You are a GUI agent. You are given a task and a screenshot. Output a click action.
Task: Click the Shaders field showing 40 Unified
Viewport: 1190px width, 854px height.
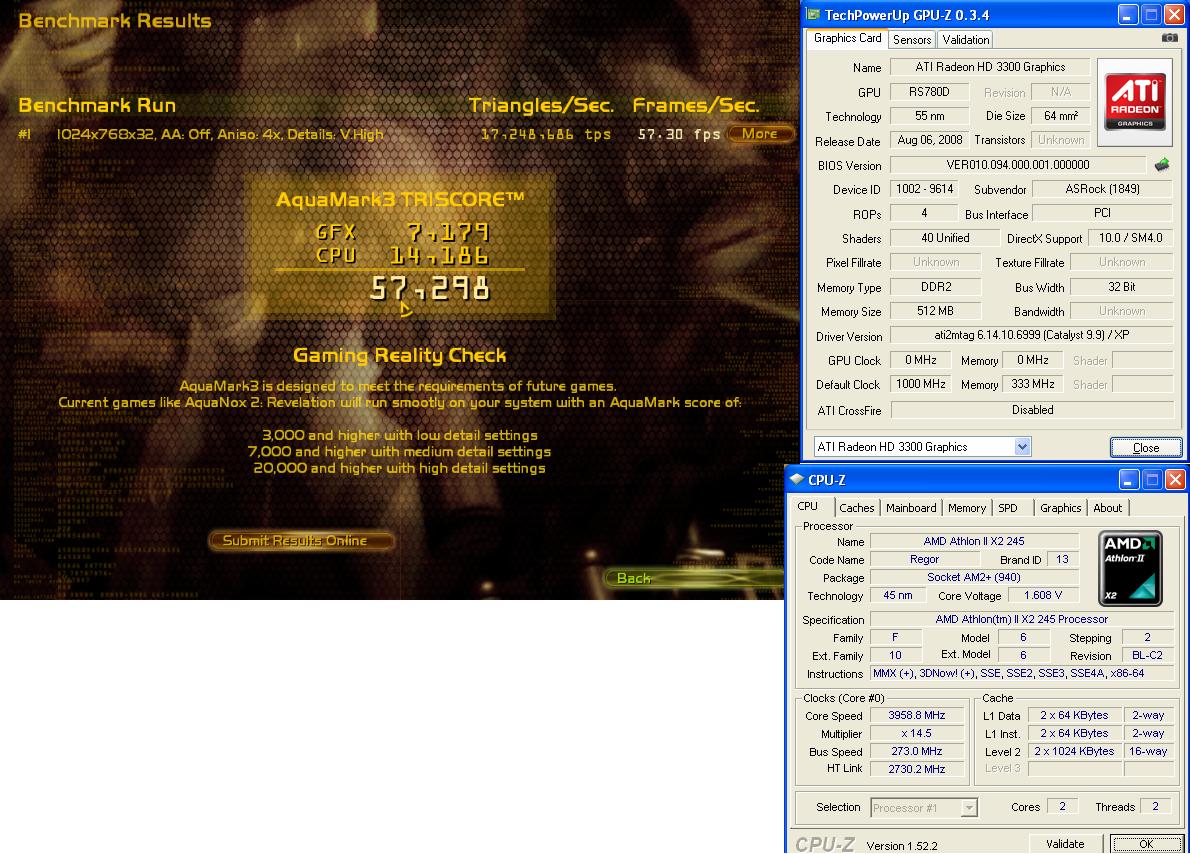click(945, 238)
